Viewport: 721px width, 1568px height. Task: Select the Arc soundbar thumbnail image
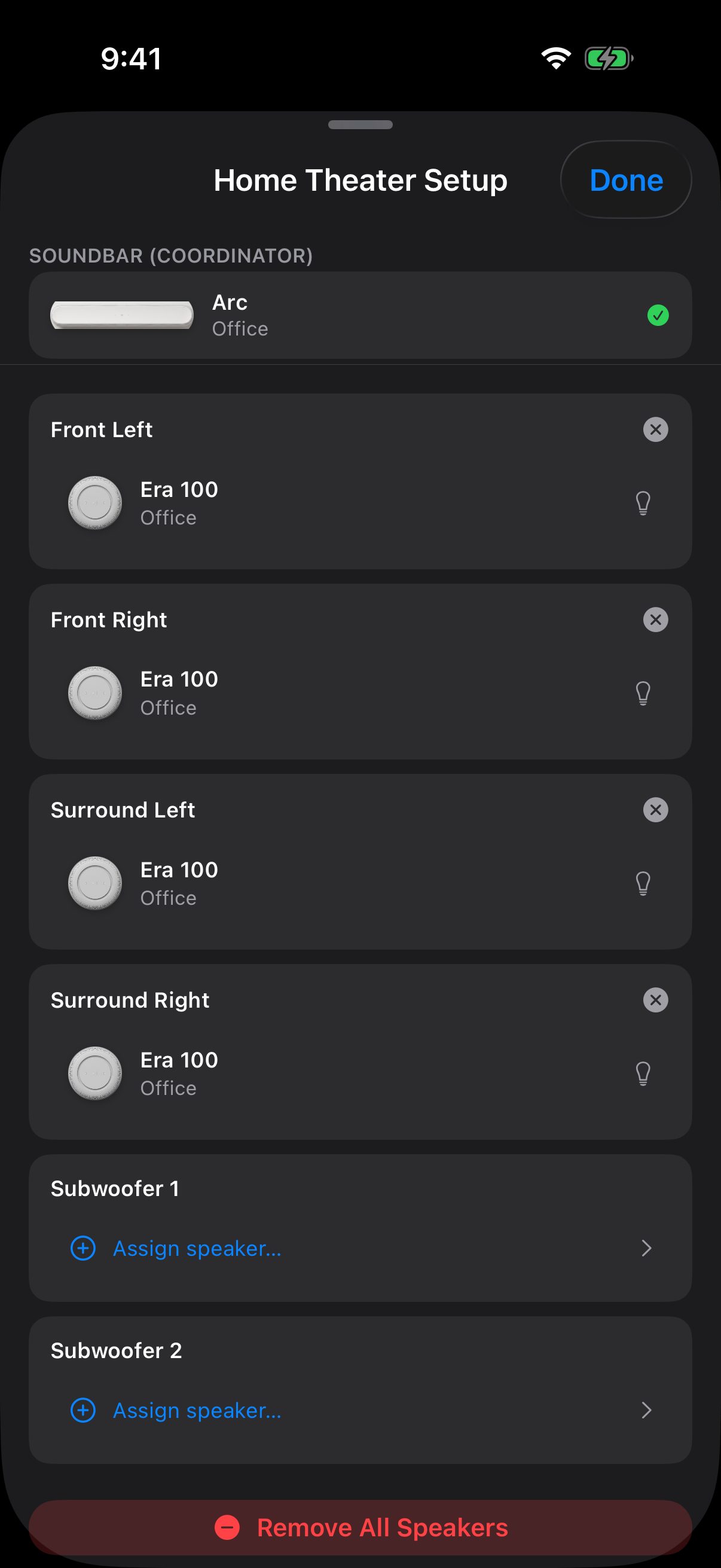click(x=122, y=315)
